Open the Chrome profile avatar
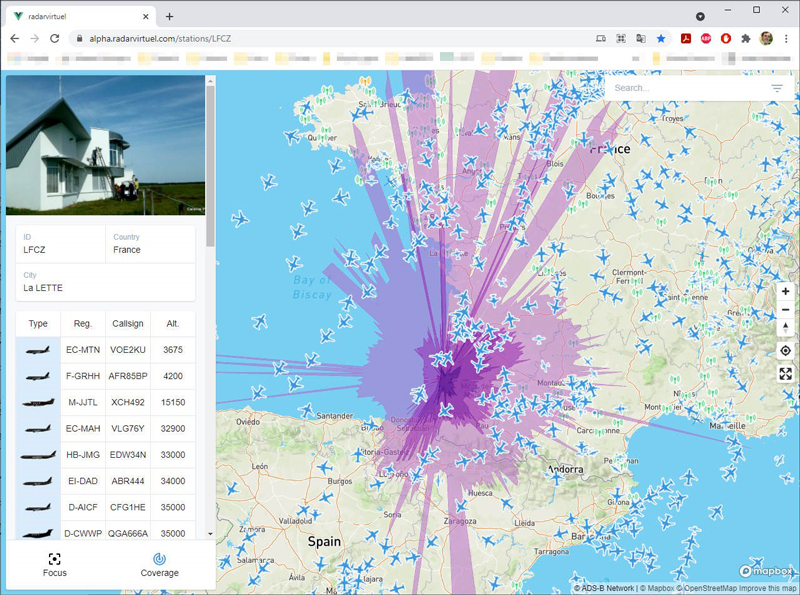The image size is (800, 595). click(x=766, y=38)
